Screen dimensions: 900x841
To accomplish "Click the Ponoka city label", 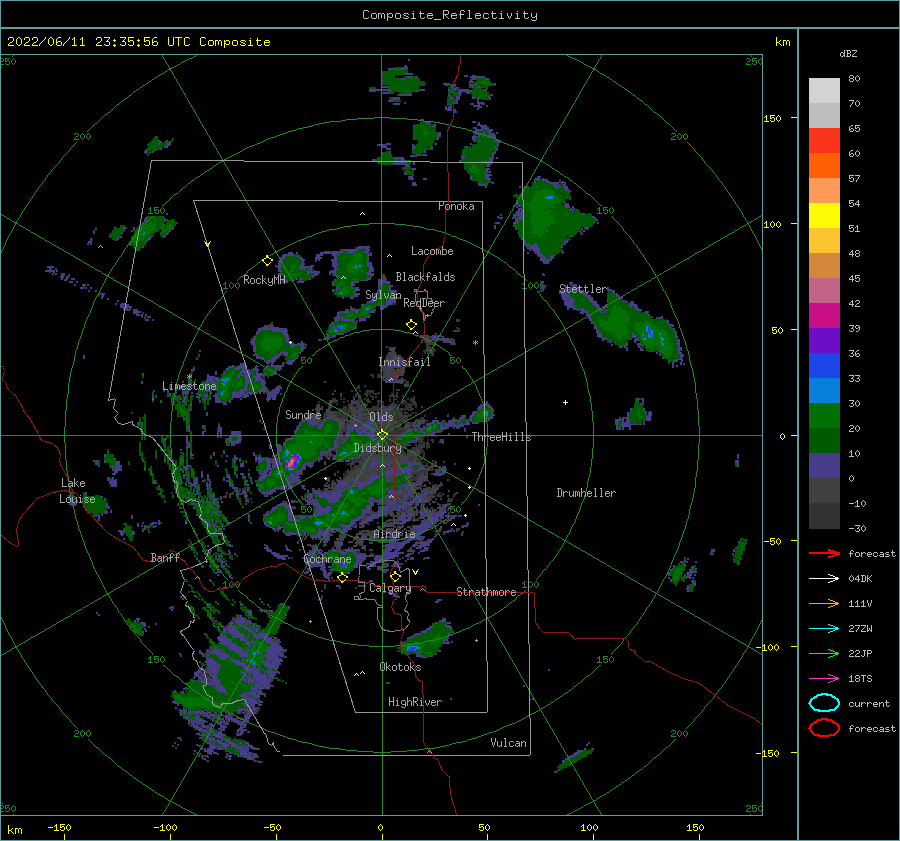I will click(x=456, y=206).
